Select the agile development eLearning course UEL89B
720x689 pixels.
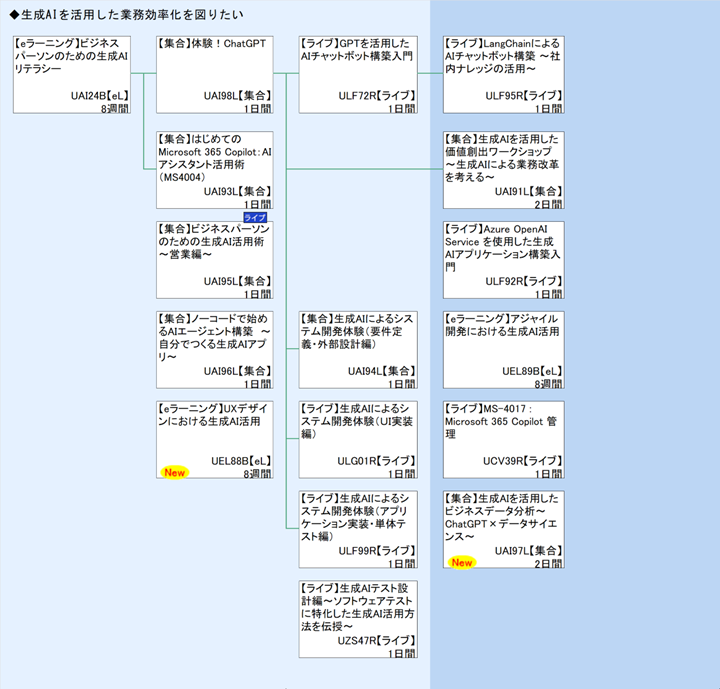504,350
